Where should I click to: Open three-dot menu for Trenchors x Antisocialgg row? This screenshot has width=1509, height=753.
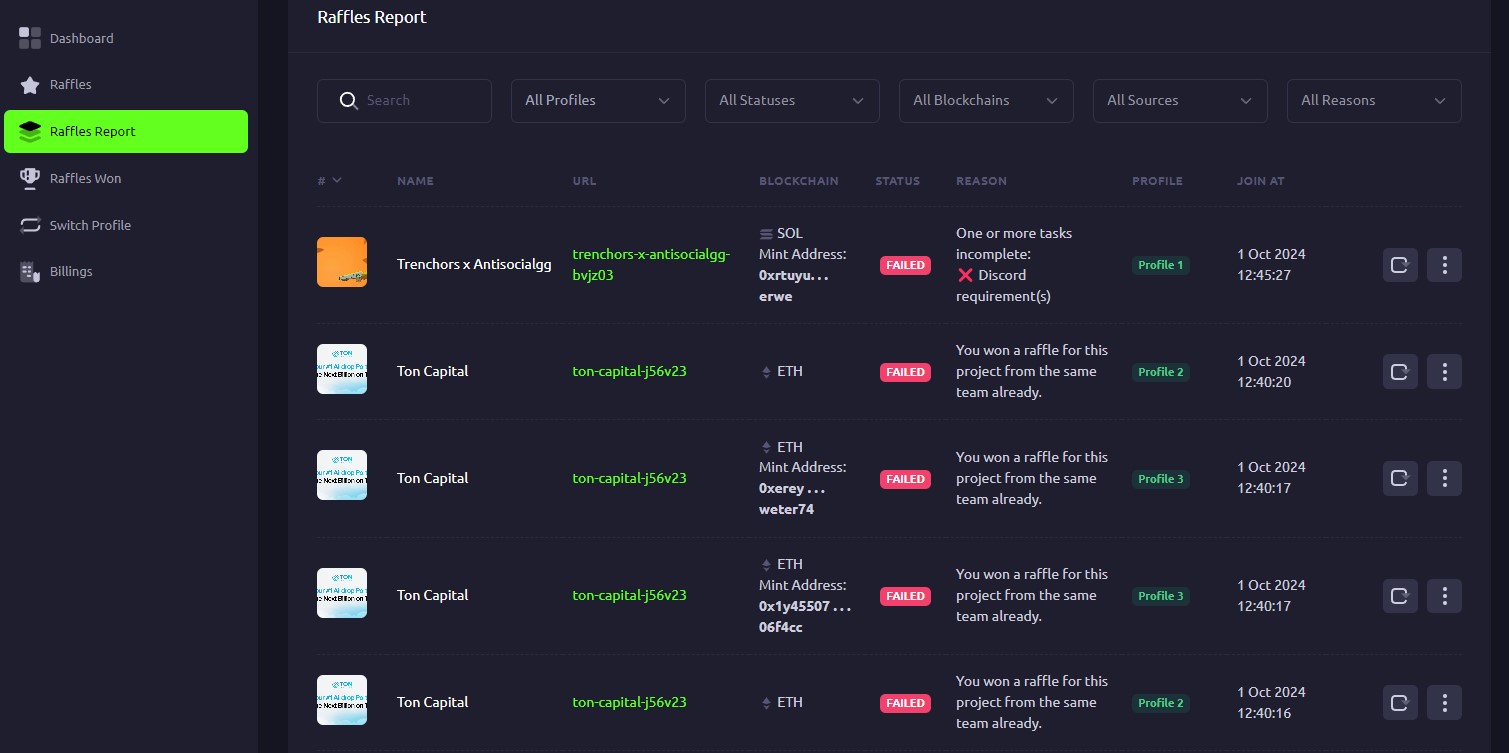(x=1444, y=265)
